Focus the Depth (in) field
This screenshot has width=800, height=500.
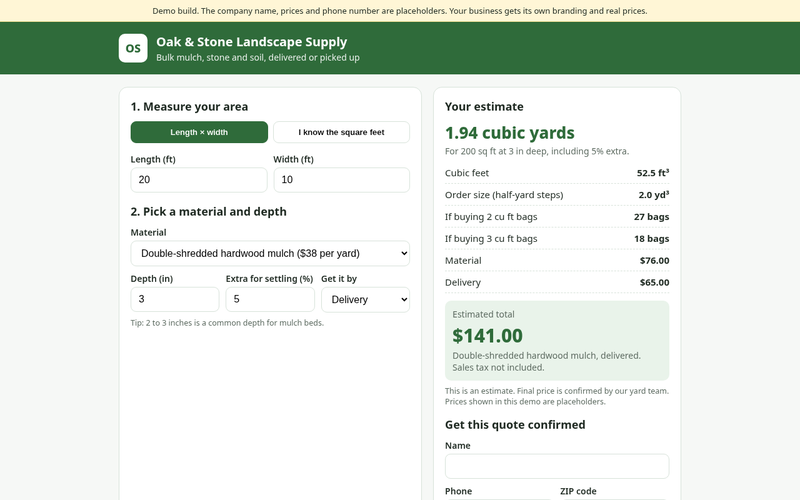(175, 299)
